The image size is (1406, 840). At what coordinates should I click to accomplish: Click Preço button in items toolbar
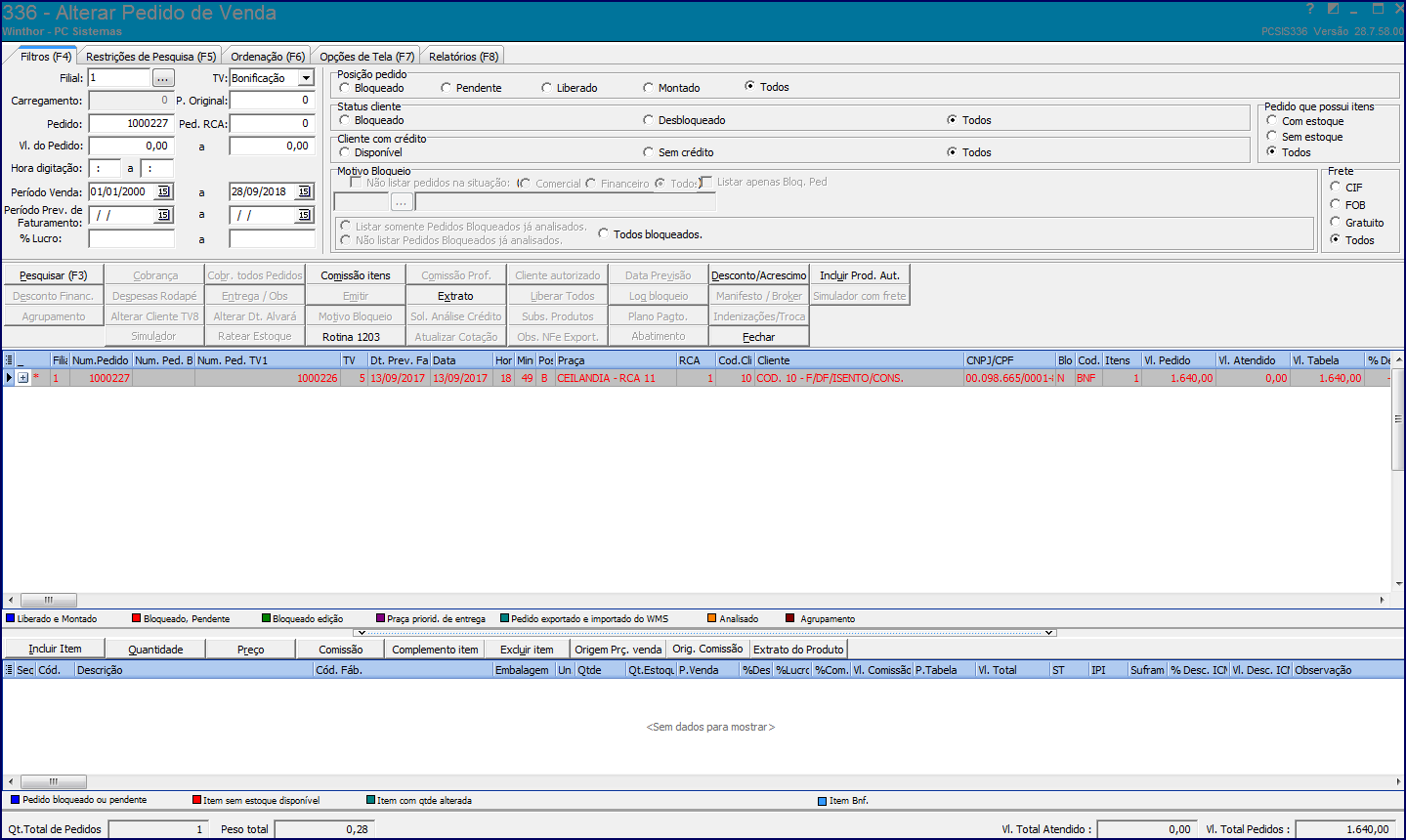click(x=251, y=650)
